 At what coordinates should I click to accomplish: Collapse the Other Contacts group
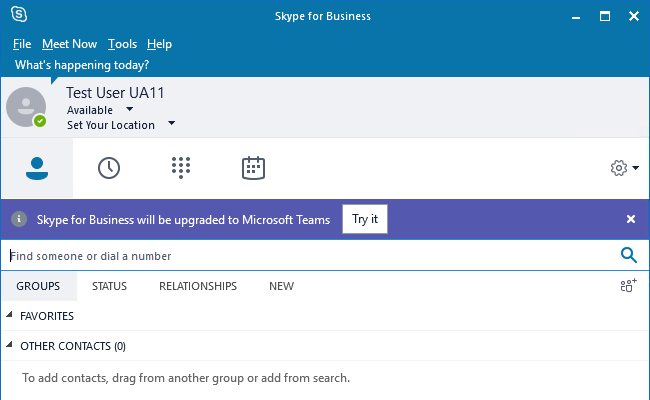coord(10,346)
